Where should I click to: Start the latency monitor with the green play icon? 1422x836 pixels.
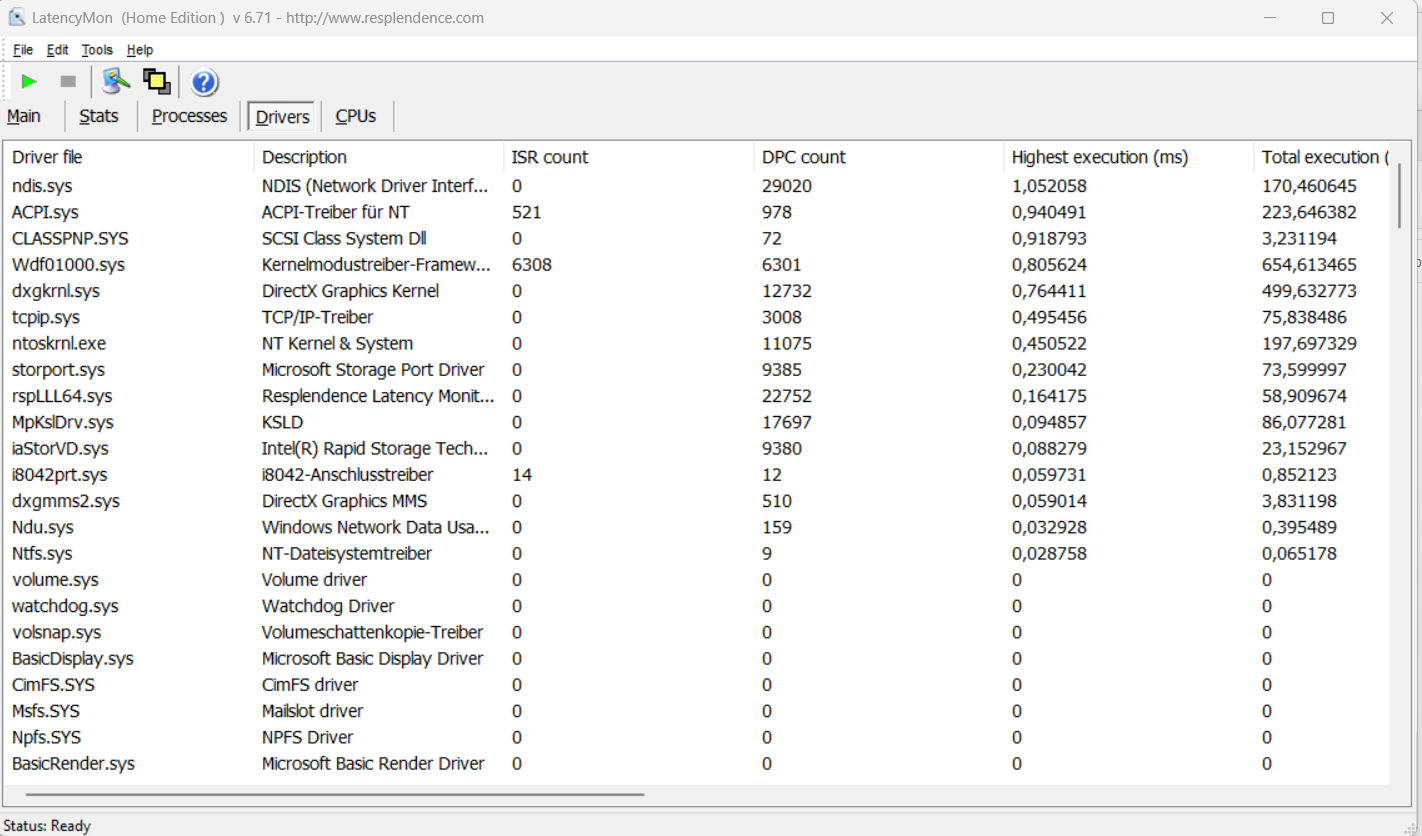tap(29, 82)
